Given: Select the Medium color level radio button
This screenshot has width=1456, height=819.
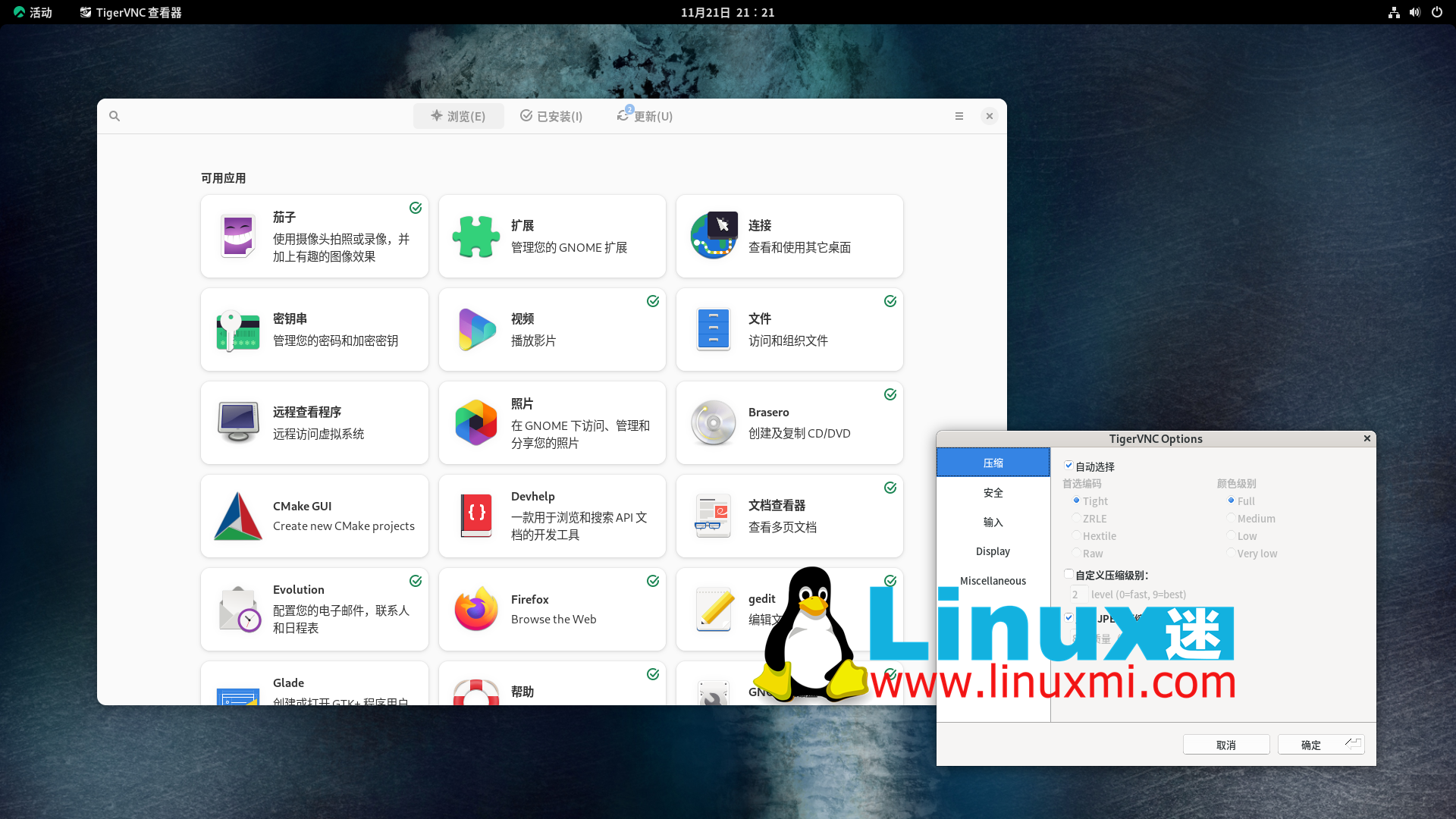Looking at the screenshot, I should pyautogui.click(x=1231, y=518).
